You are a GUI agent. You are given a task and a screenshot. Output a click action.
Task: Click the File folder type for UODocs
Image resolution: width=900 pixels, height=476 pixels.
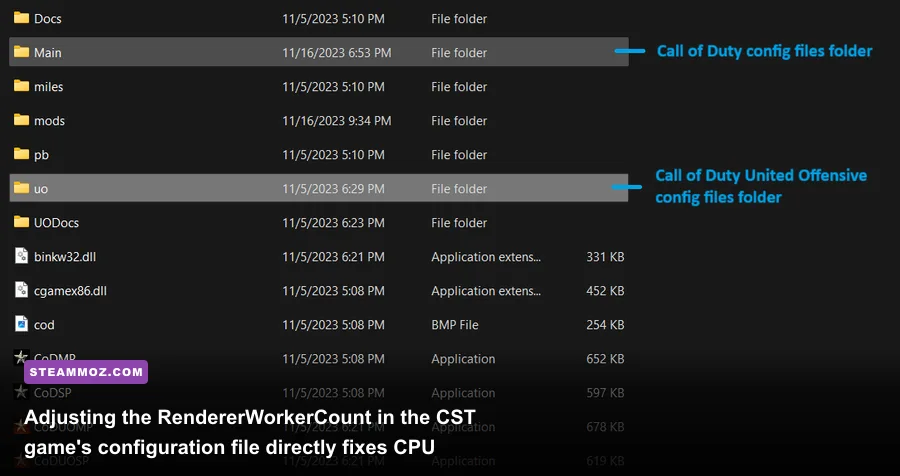point(459,223)
